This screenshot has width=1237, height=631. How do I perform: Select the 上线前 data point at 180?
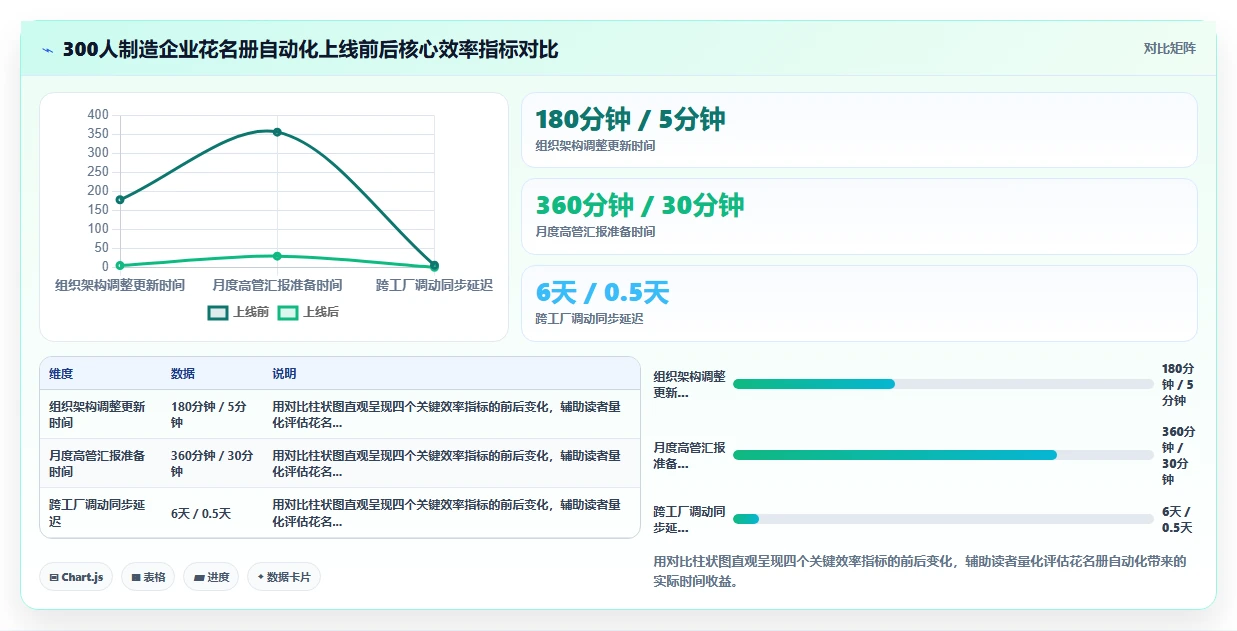[120, 200]
